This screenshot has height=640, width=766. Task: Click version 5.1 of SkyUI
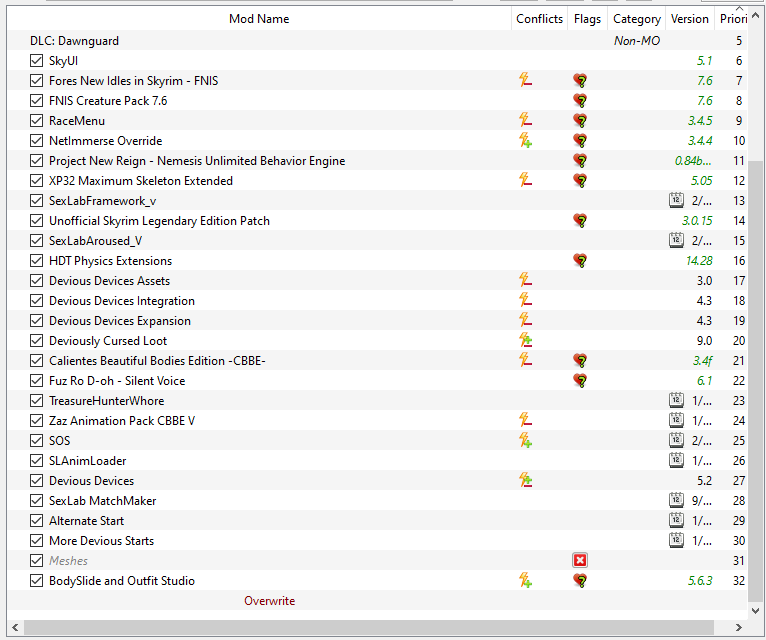point(704,61)
